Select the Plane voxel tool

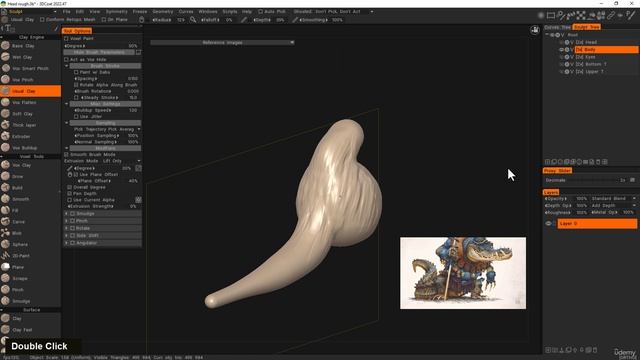30,267
